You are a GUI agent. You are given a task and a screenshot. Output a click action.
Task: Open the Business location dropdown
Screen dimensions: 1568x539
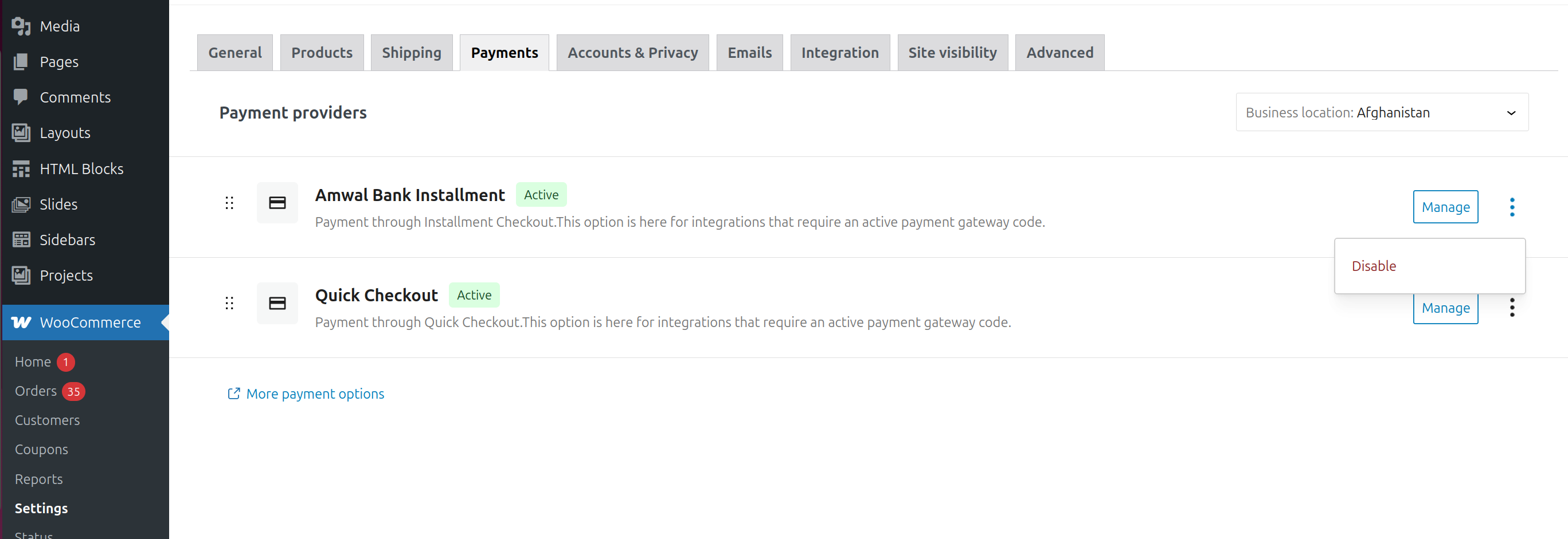[x=1382, y=112]
